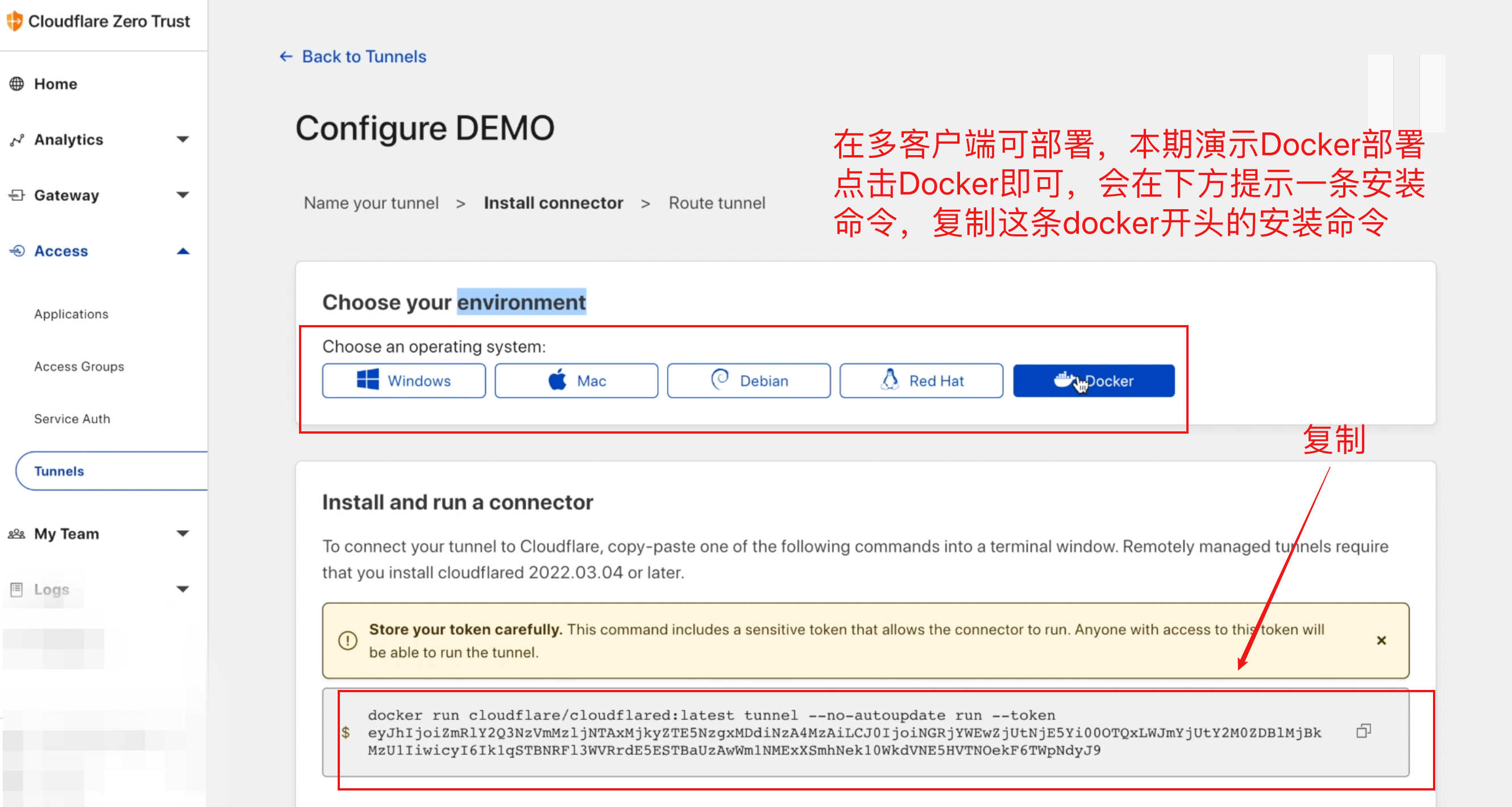Collapse the Access section

[182, 251]
